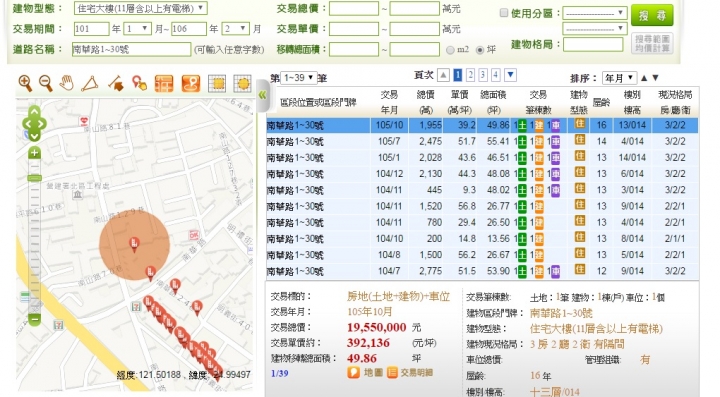The height and width of the screenshot is (397, 720).
Task: Open the orange map-pin locate tool
Action: click(x=191, y=84)
